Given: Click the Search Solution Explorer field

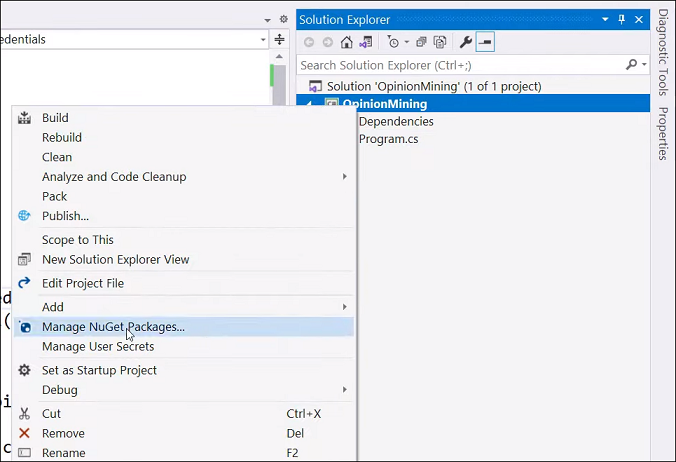Looking at the screenshot, I should [460, 65].
